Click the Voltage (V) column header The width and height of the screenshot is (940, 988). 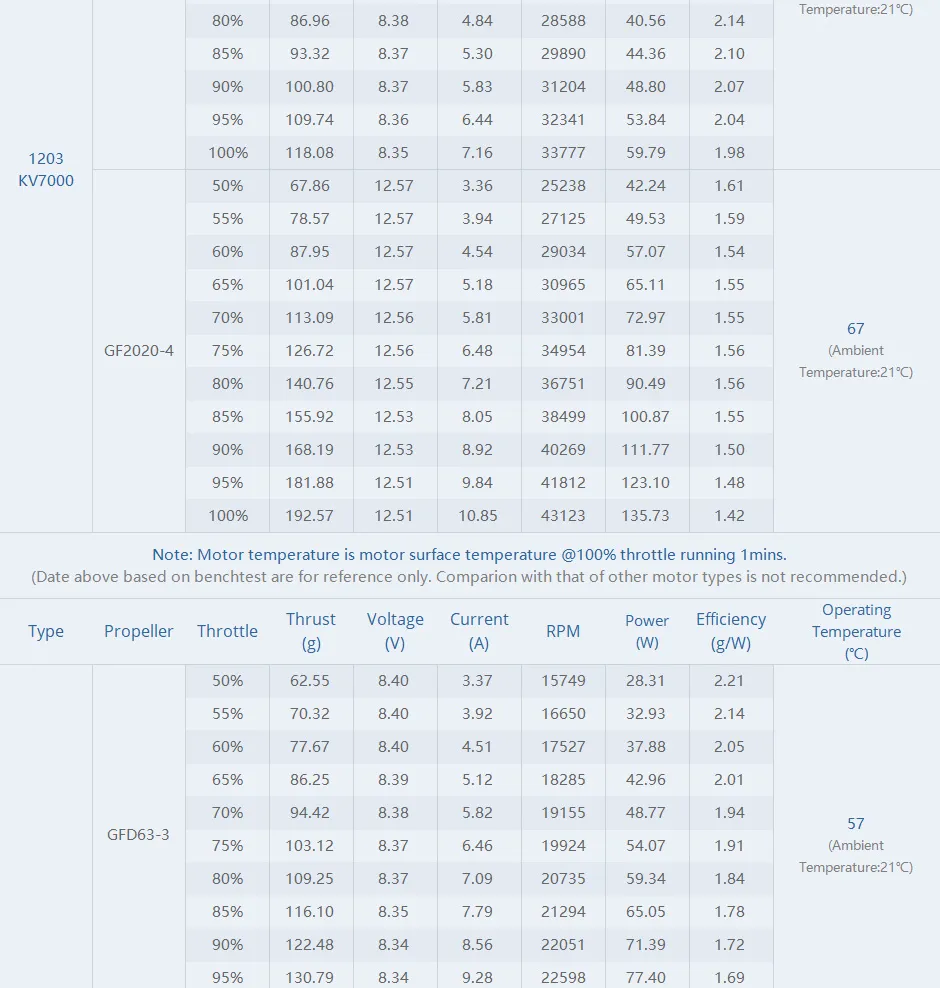click(395, 631)
